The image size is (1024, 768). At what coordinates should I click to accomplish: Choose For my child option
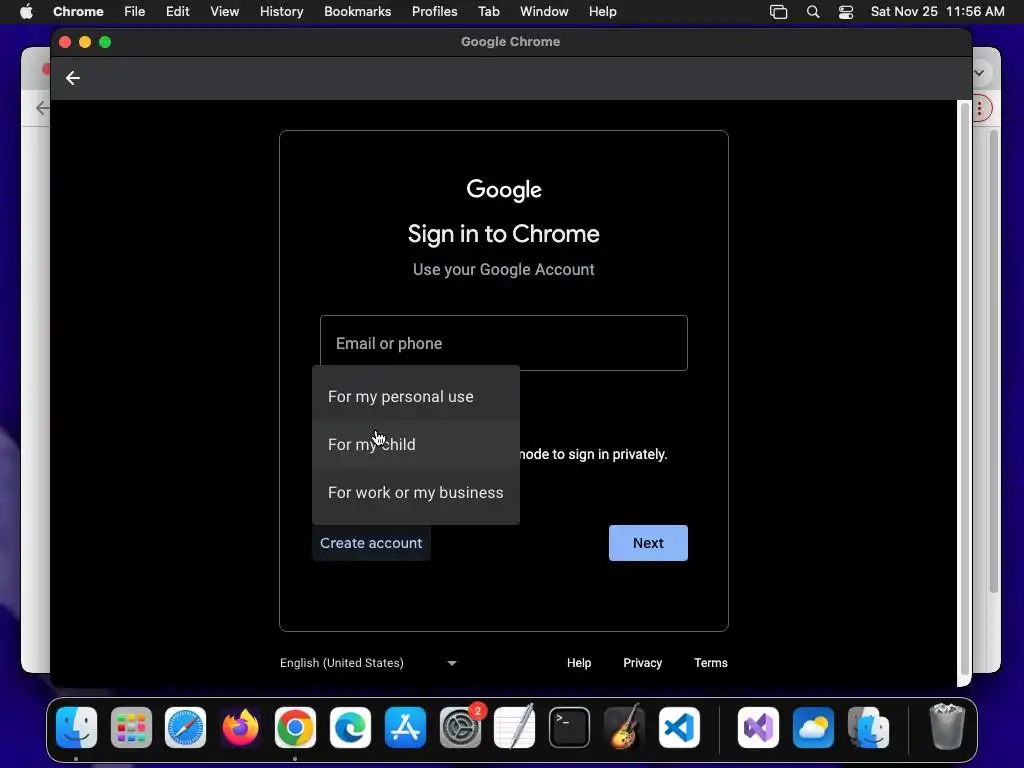(x=416, y=444)
